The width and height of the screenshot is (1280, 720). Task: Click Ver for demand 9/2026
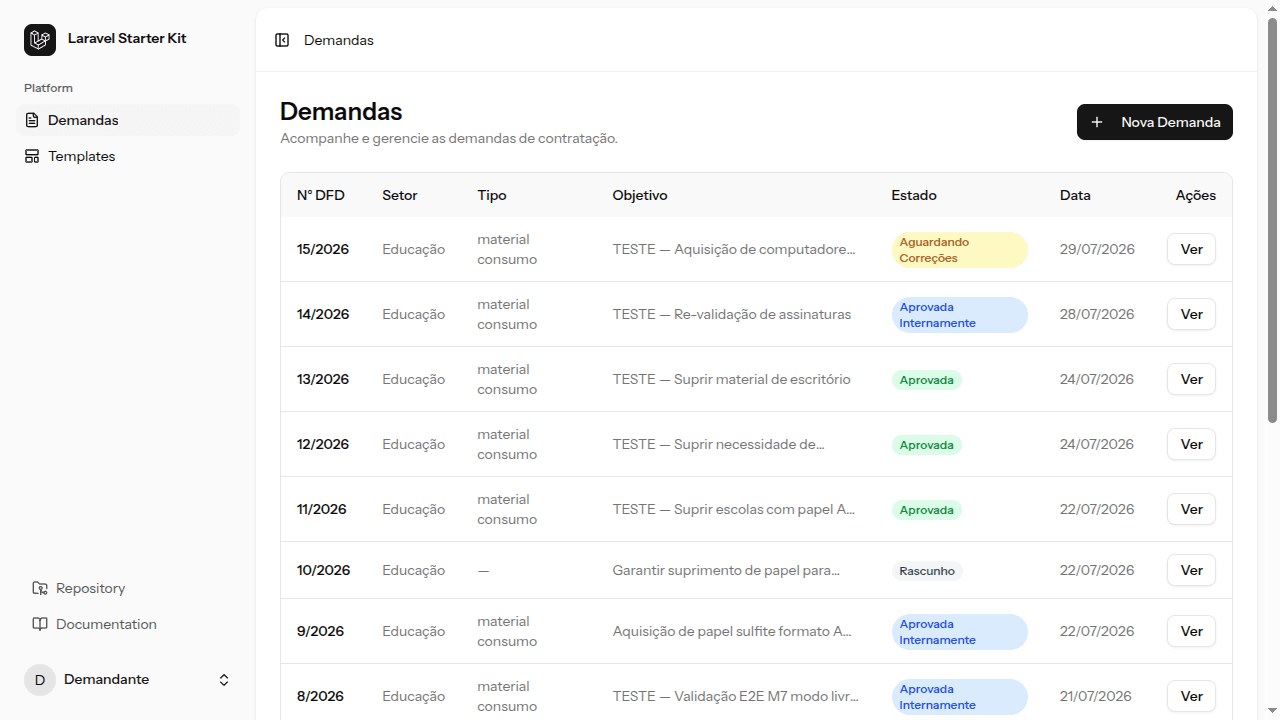[x=1191, y=631]
